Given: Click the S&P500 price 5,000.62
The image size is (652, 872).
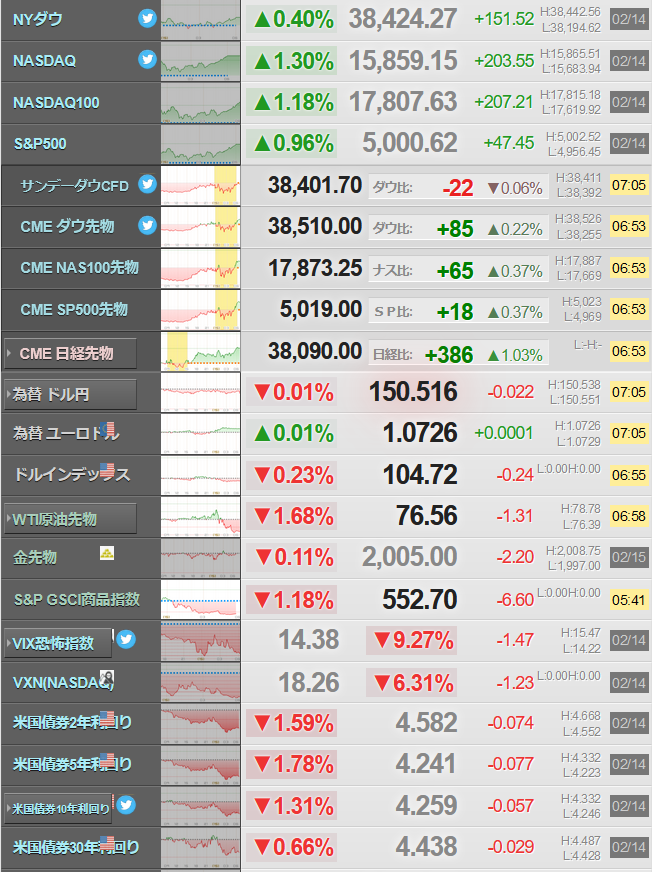Looking at the screenshot, I should point(410,143).
